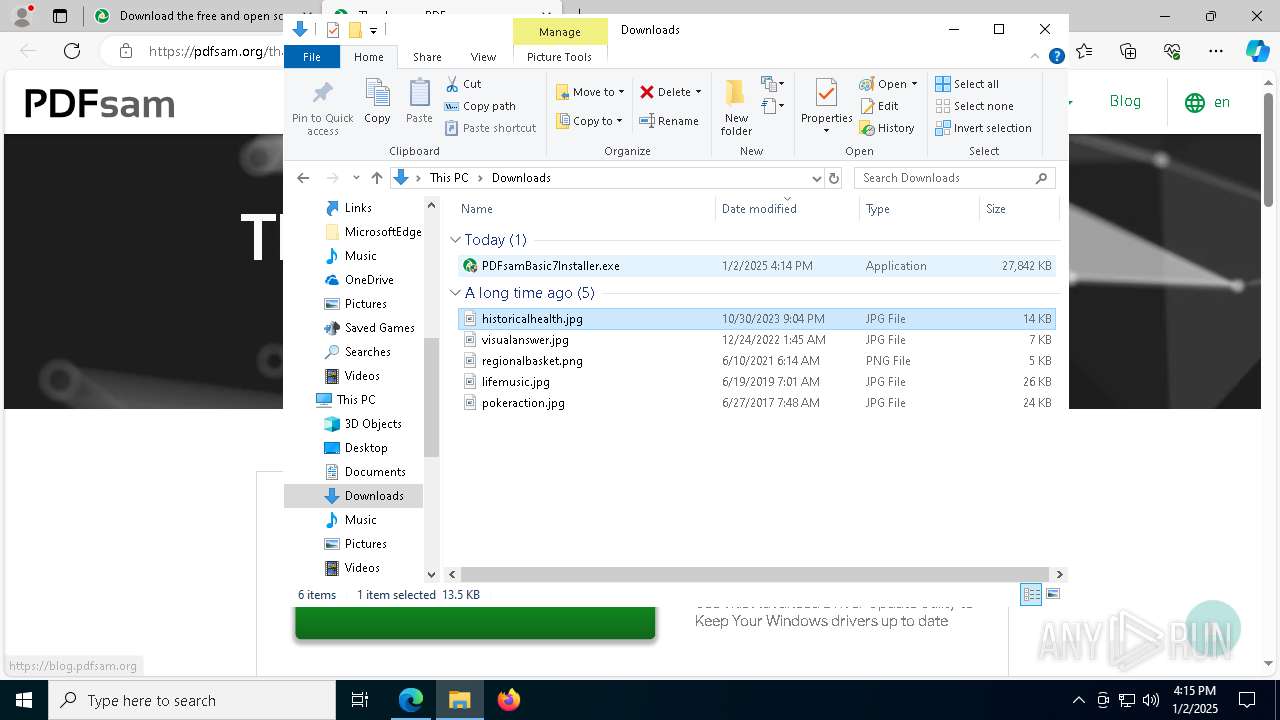Click Copy path in Clipboard group
1280x720 pixels.
[480, 106]
